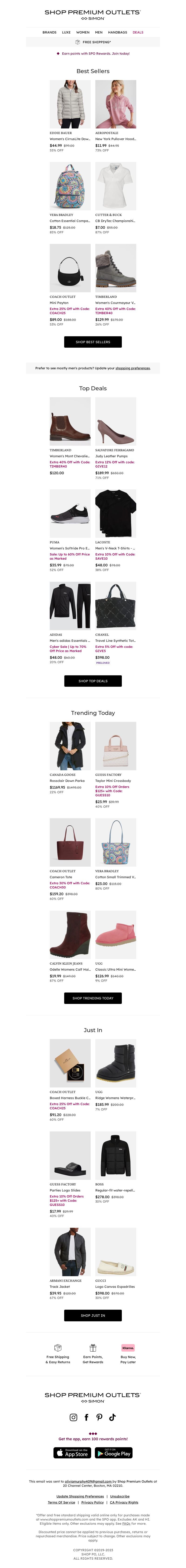Click the SHOP BEST SELLERS button
The height and width of the screenshot is (1568, 186).
pos(93,341)
